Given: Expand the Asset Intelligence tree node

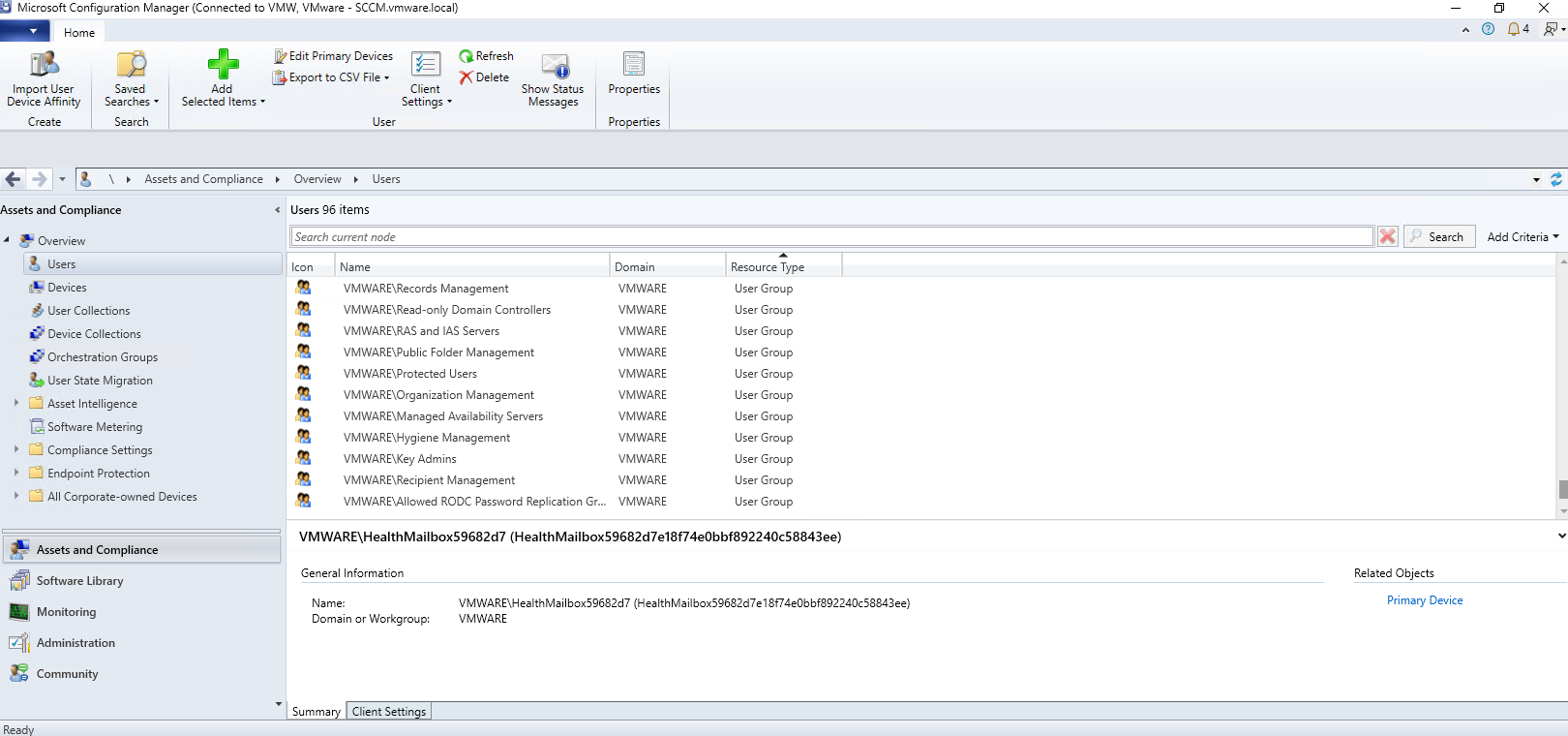Looking at the screenshot, I should (16, 403).
